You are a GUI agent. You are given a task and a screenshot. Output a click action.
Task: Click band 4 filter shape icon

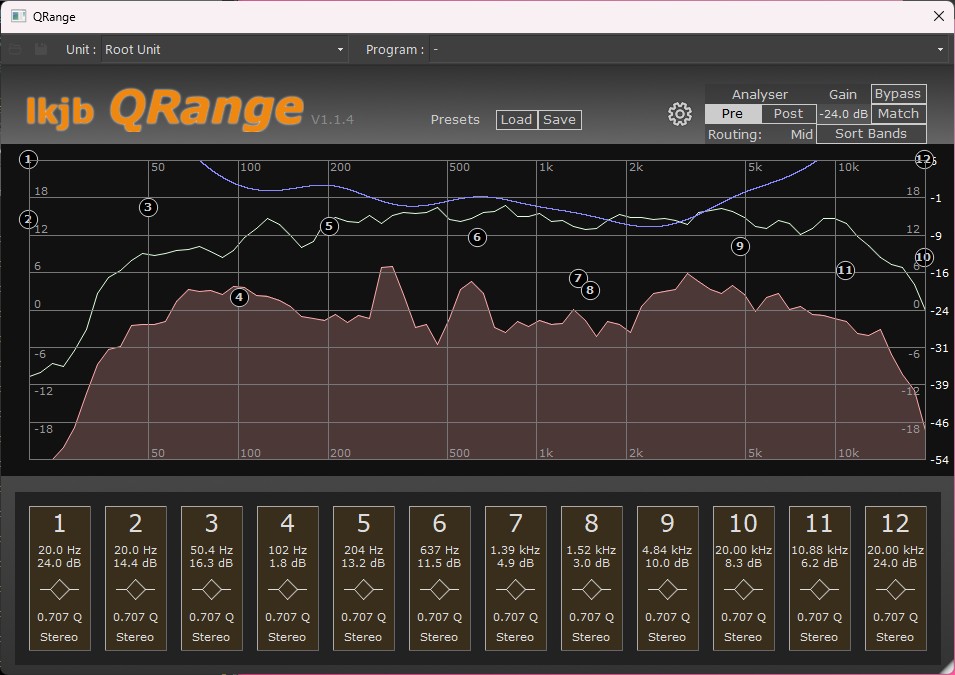(x=287, y=588)
